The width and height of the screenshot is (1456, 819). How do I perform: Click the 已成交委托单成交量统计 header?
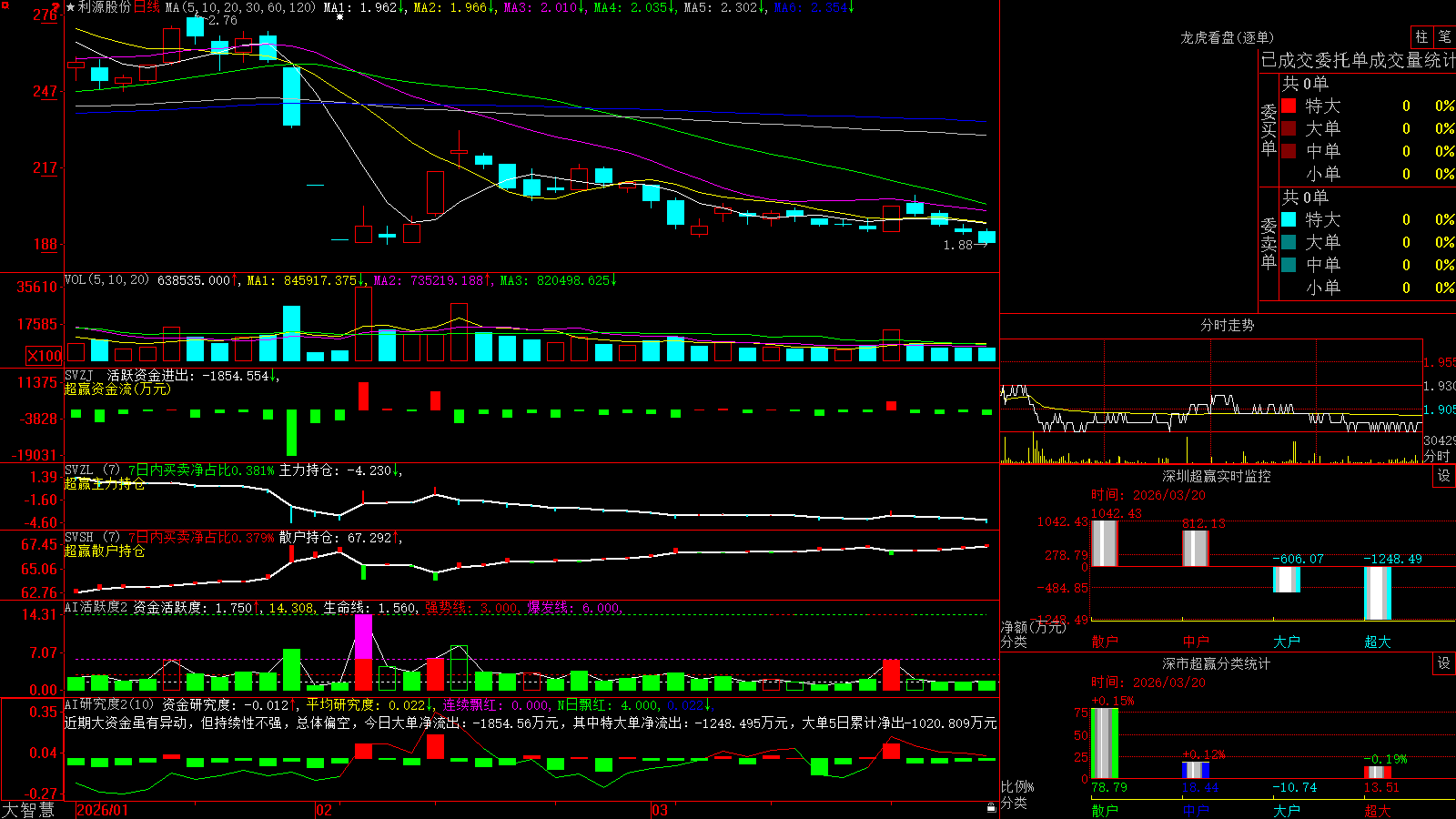pos(1358,60)
